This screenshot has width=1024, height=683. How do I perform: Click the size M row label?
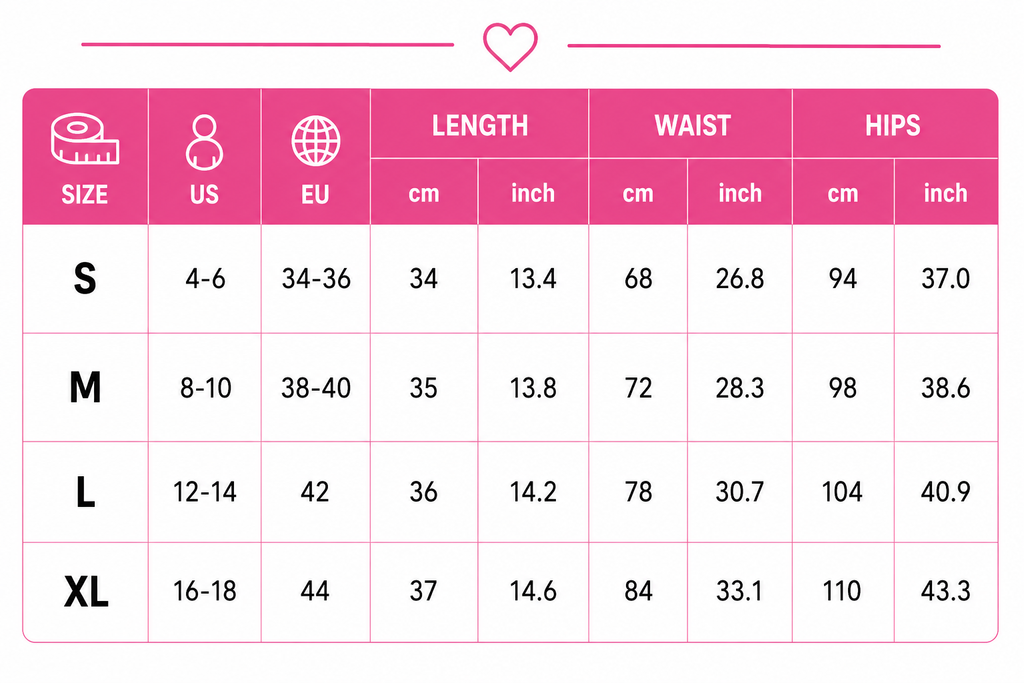(x=86, y=387)
